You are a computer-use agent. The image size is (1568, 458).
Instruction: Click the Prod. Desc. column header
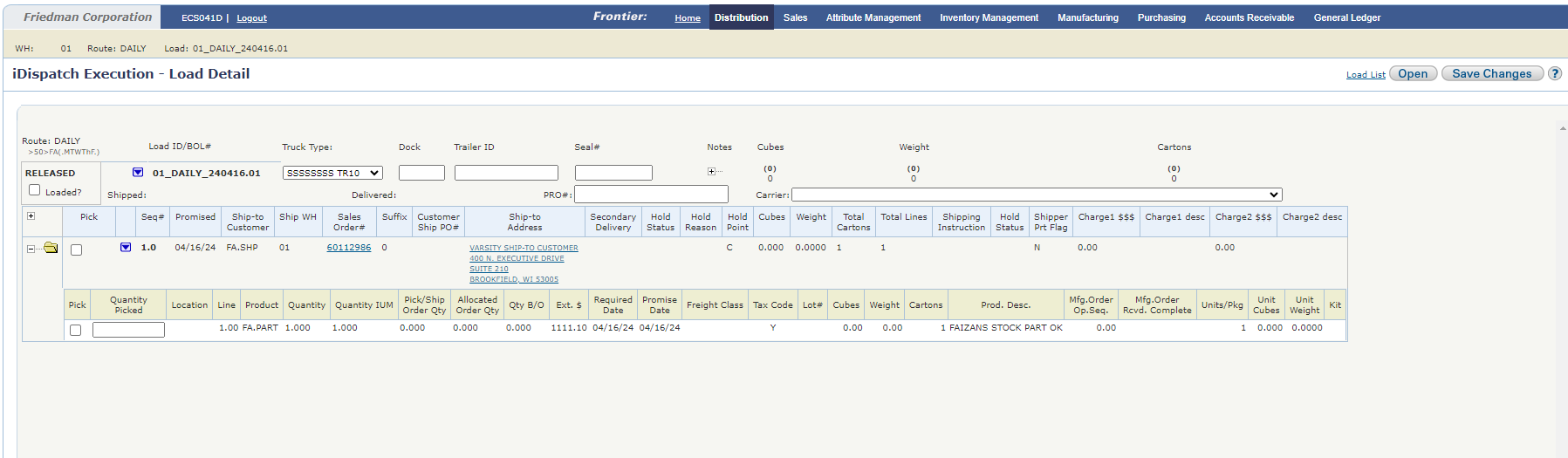coord(1006,305)
